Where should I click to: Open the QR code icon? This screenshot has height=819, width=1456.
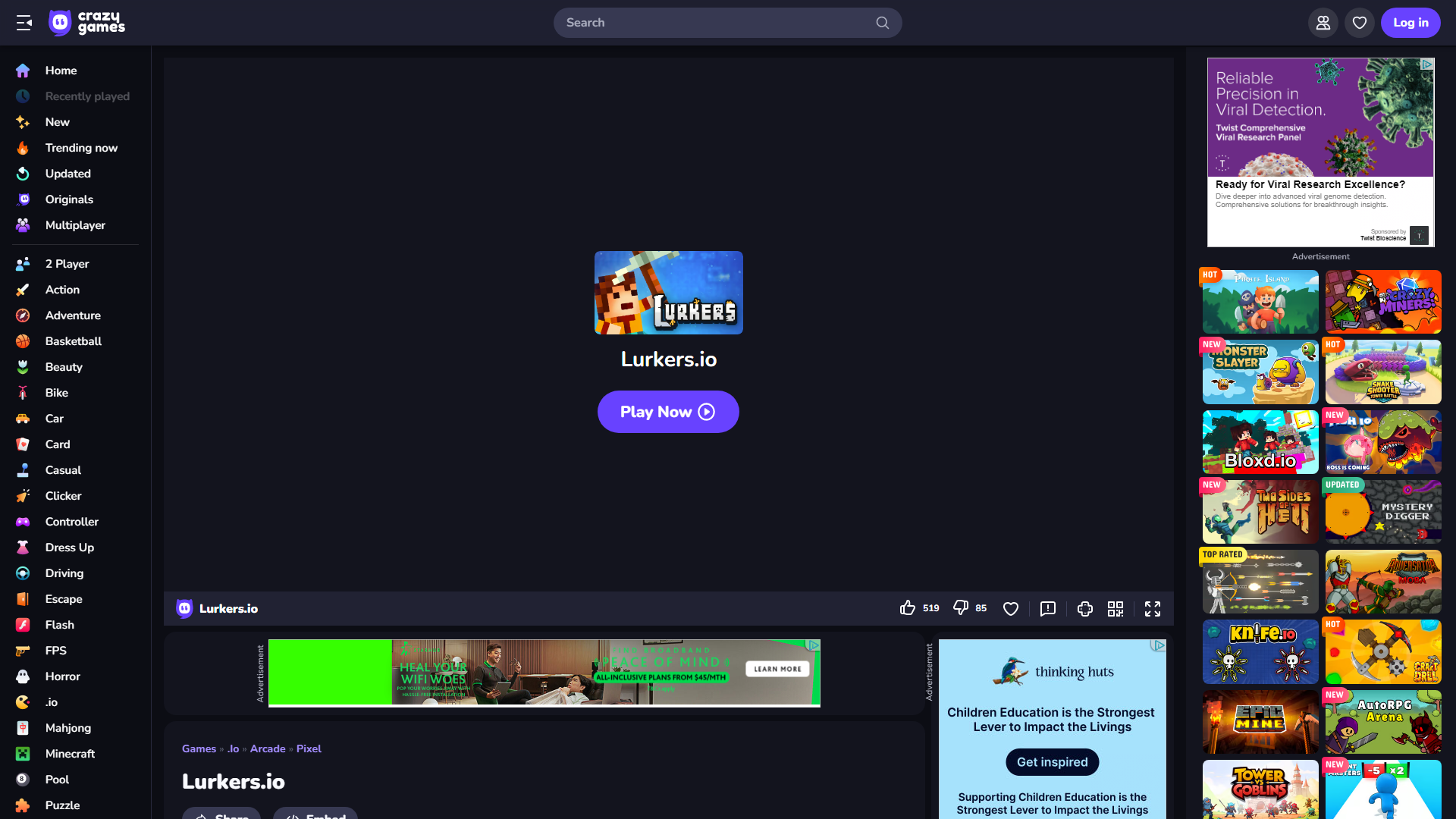[x=1116, y=609]
